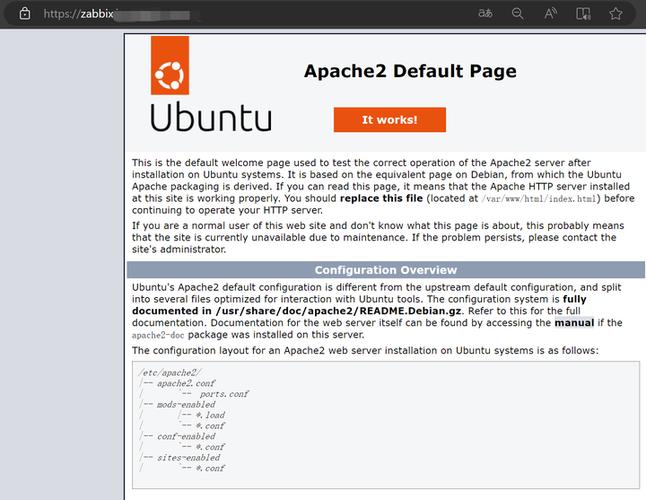Click the site lock security icon
This screenshot has width=646, height=500.
25,14
